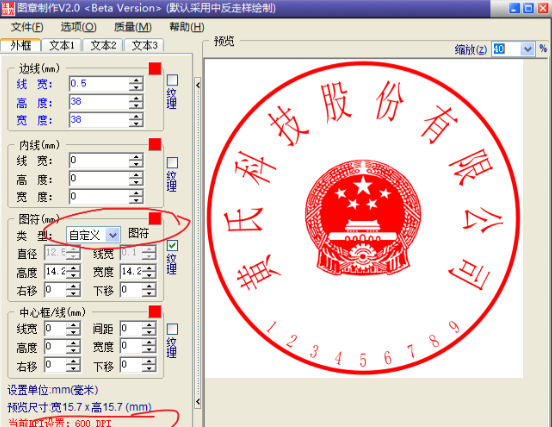Click the 图符 下移 input field

click(x=131, y=290)
